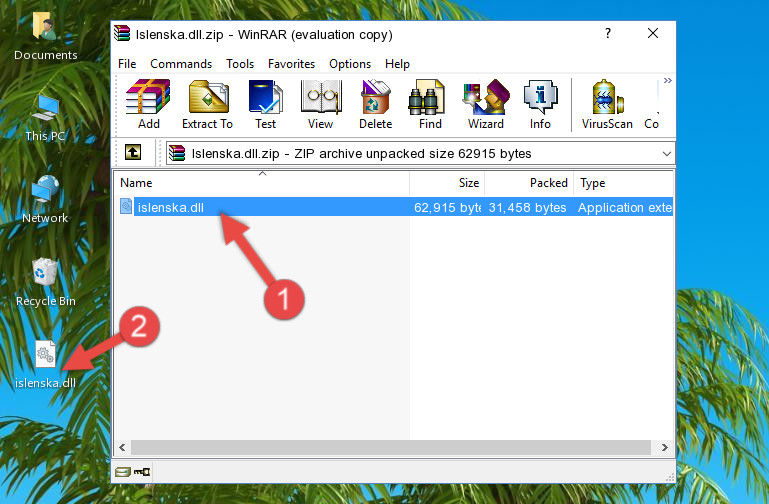
Task: Click the partially visible Co toolbar button
Action: pyautogui.click(x=653, y=104)
